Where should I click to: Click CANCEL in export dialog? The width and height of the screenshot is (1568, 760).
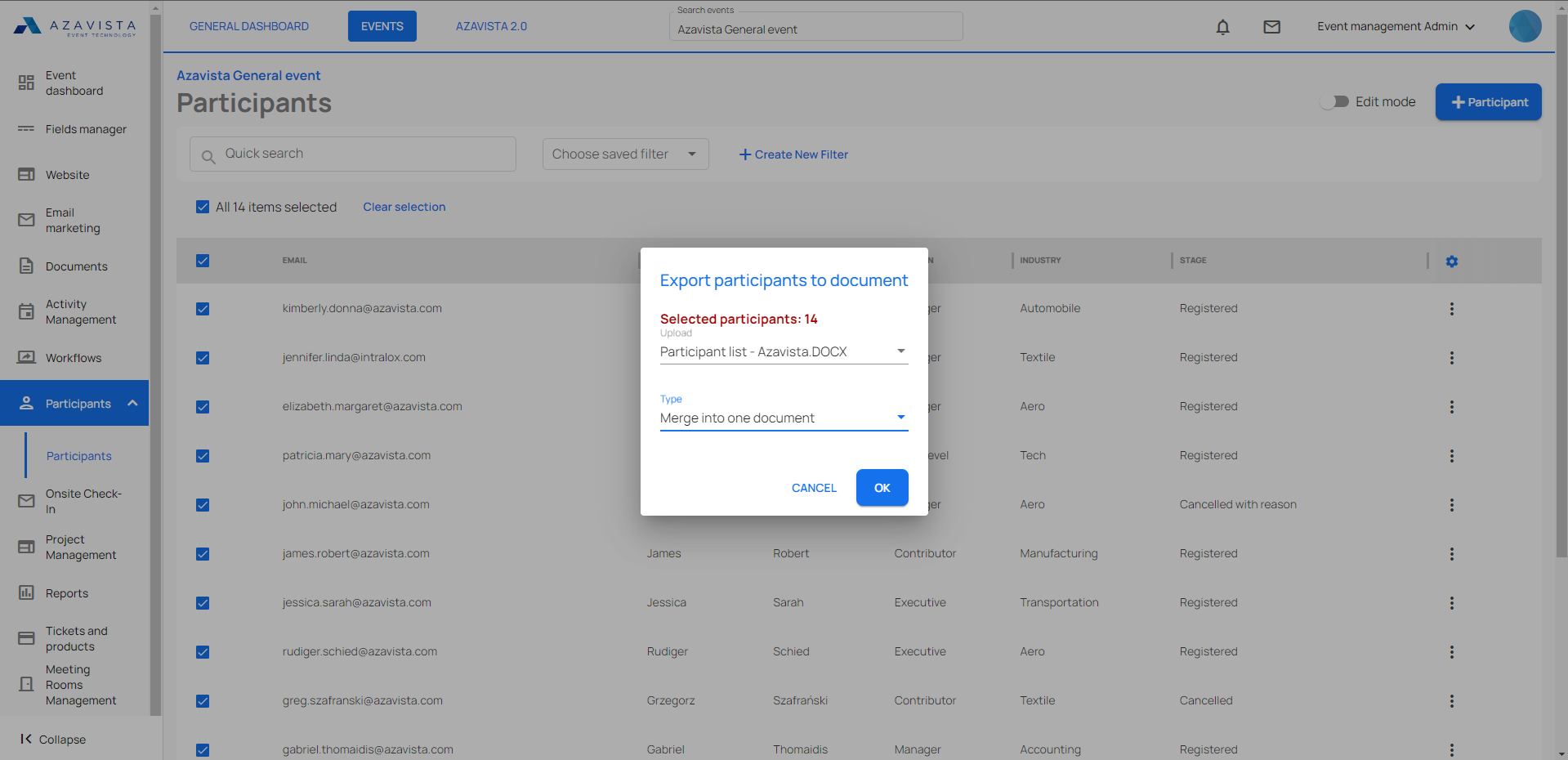pyautogui.click(x=814, y=488)
